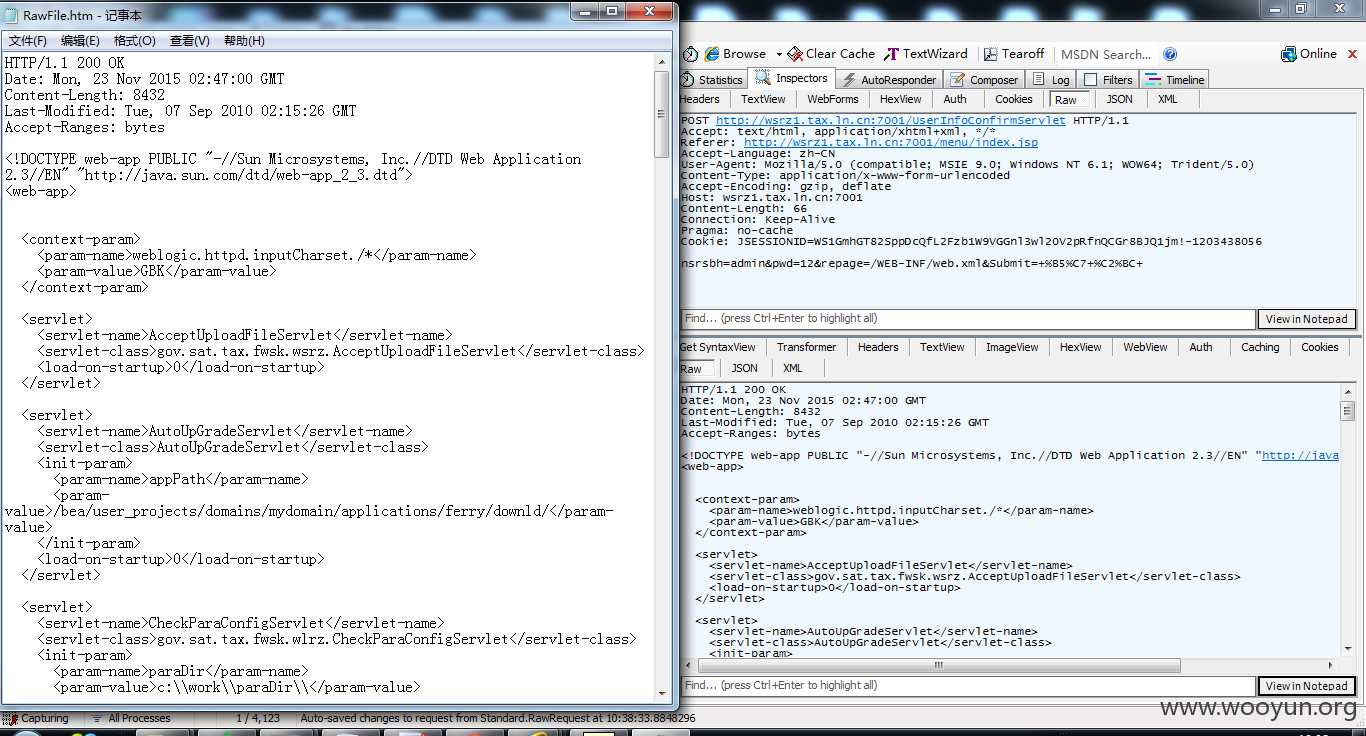Open the Filters tab with checkbox
1366x736 pixels.
pyautogui.click(x=1108, y=80)
